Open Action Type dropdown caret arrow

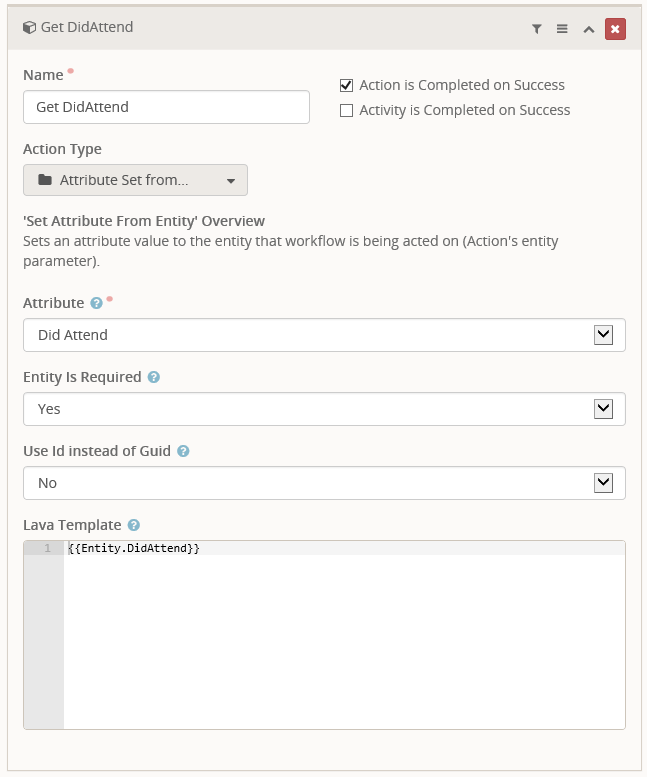pos(231,181)
